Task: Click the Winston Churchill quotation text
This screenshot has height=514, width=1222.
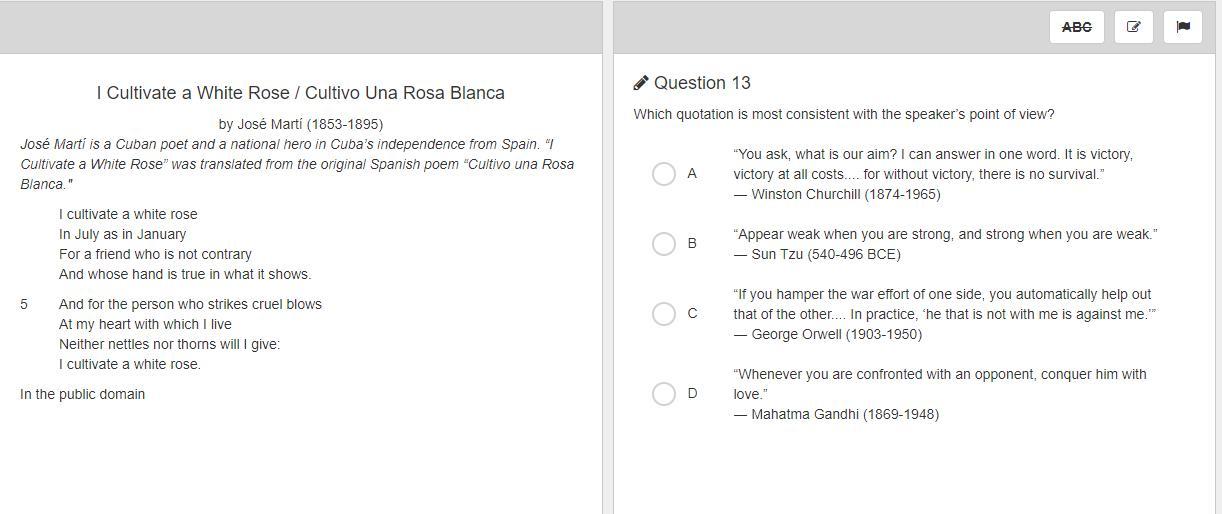Action: click(932, 164)
